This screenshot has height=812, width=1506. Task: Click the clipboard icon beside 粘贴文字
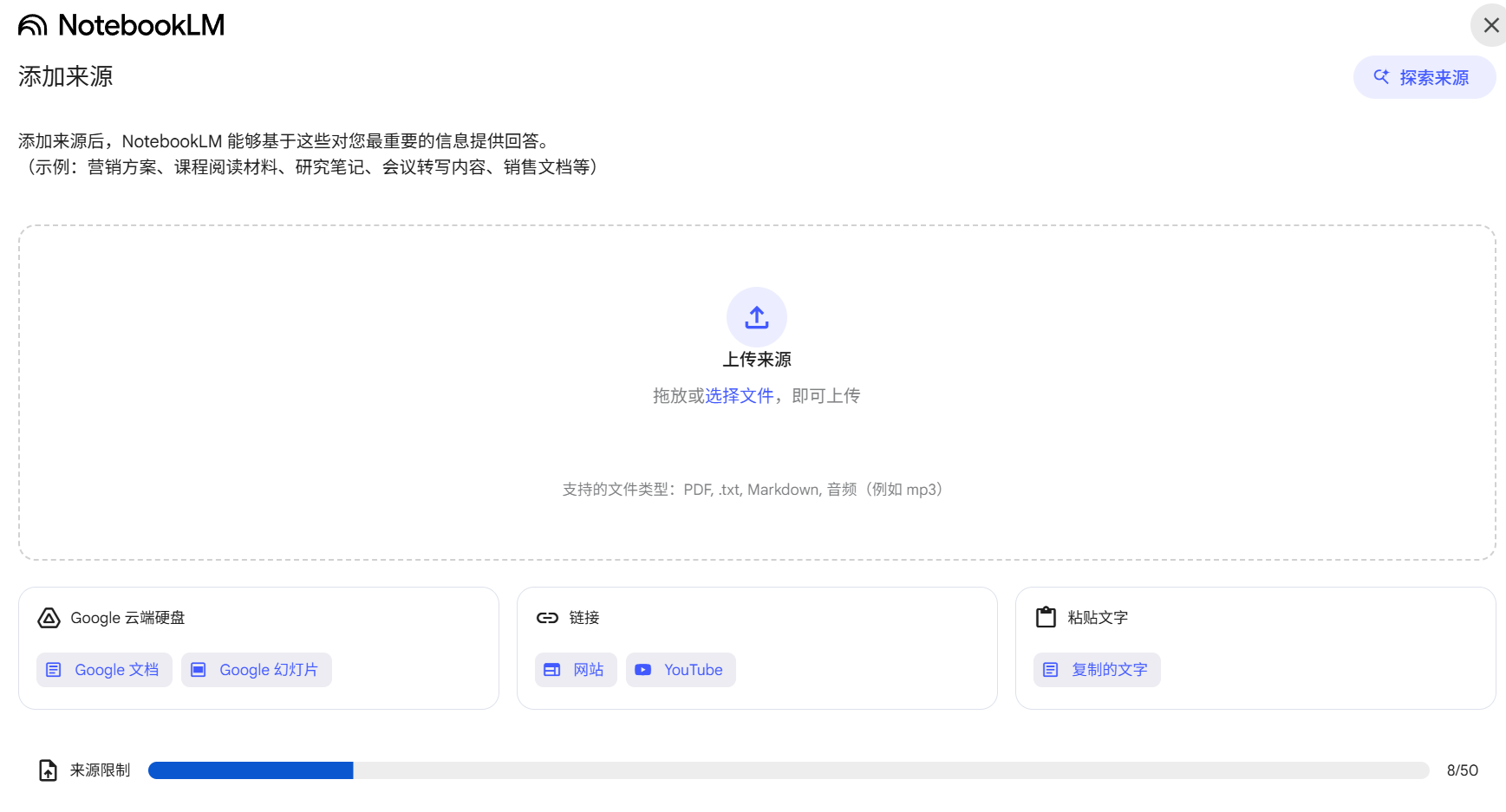[x=1046, y=617]
